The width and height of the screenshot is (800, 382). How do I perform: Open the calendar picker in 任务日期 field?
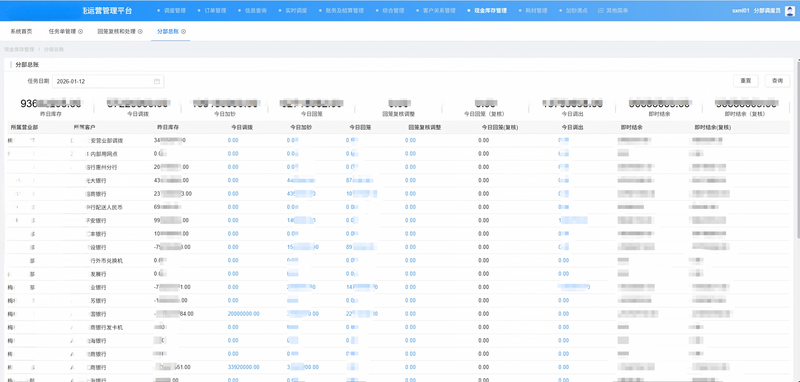[157, 82]
